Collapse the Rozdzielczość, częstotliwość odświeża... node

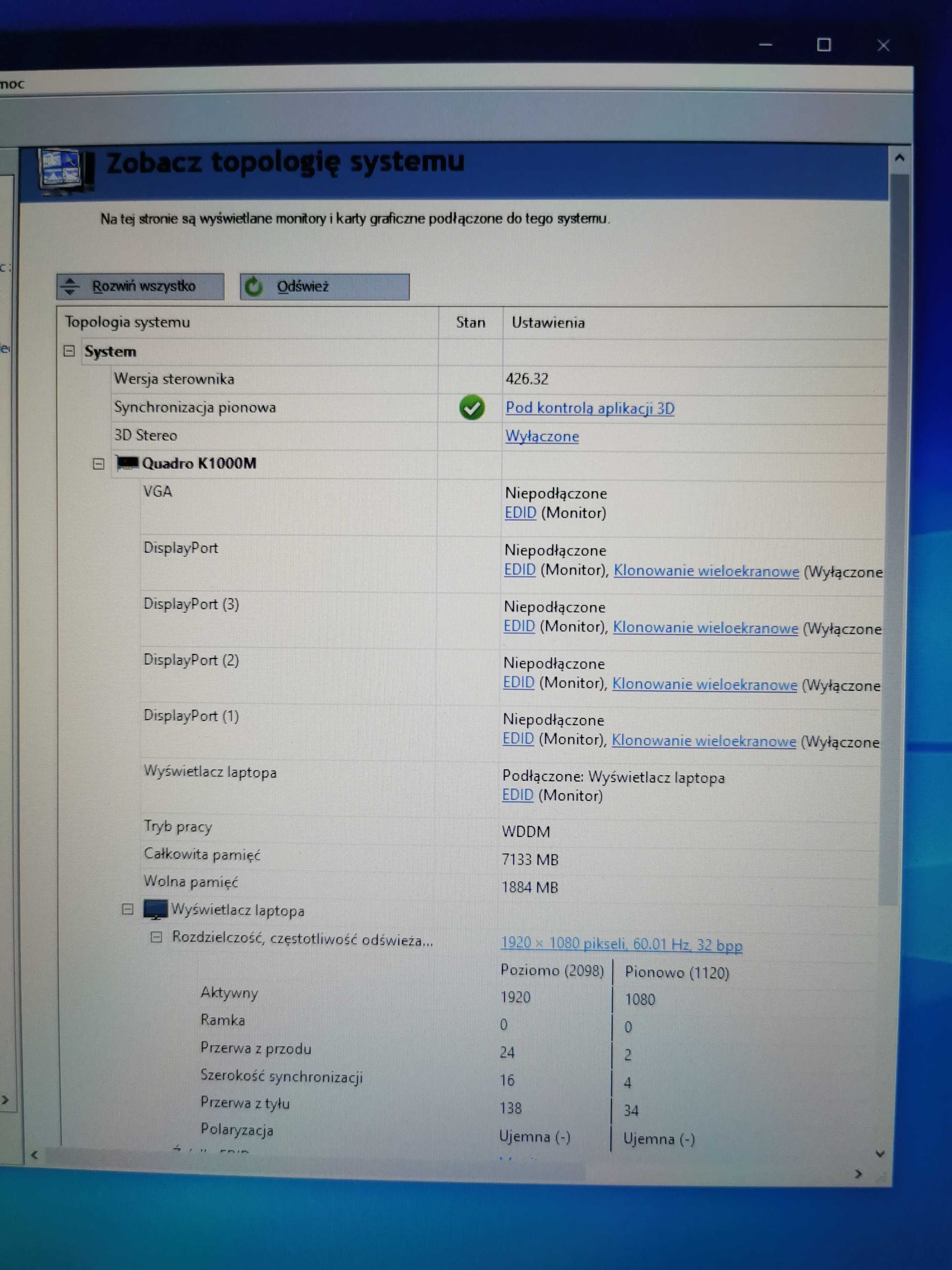(x=156, y=937)
